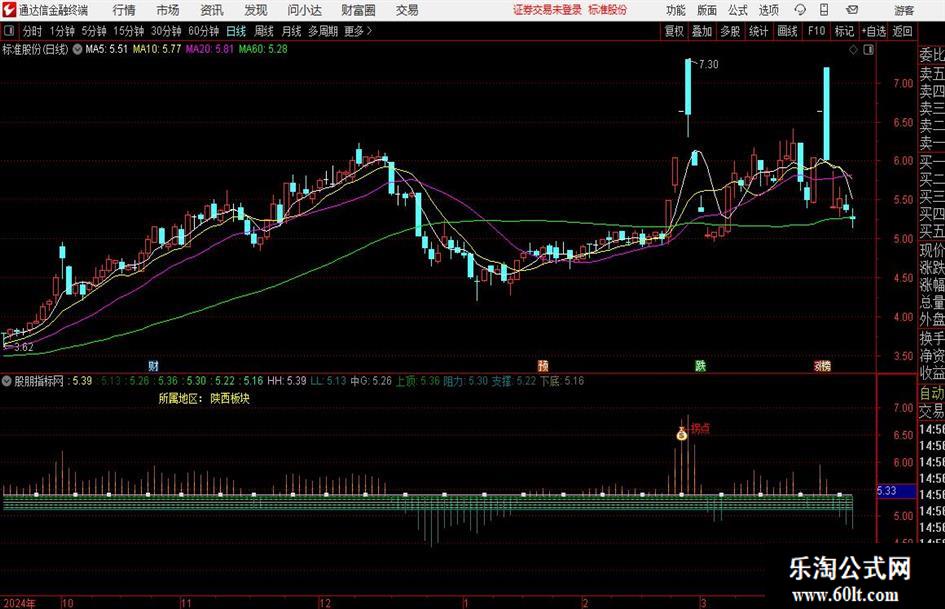Click the 涨榜 event marker
The image size is (945, 609).
tap(822, 365)
